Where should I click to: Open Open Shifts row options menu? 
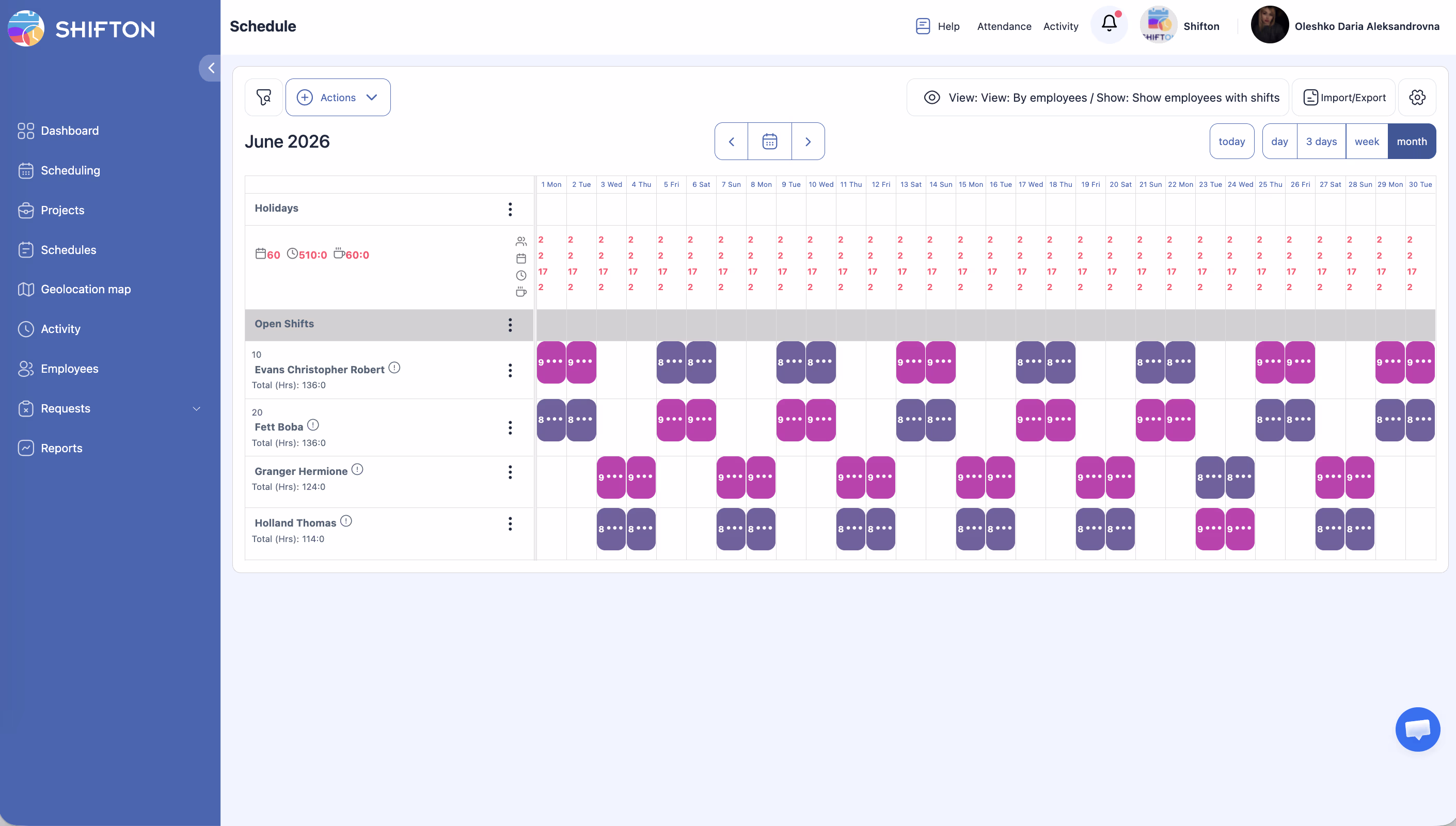coord(510,325)
